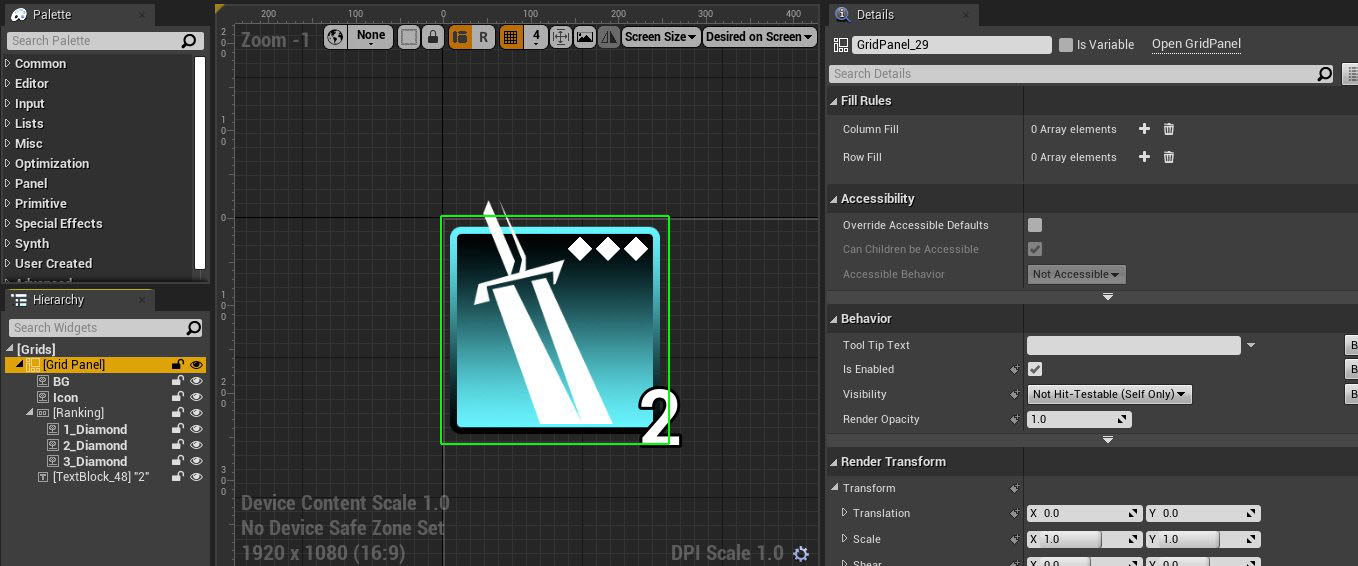Toggle dashed outlines button in viewport toolbar
The height and width of the screenshot is (566, 1358).
[x=408, y=37]
